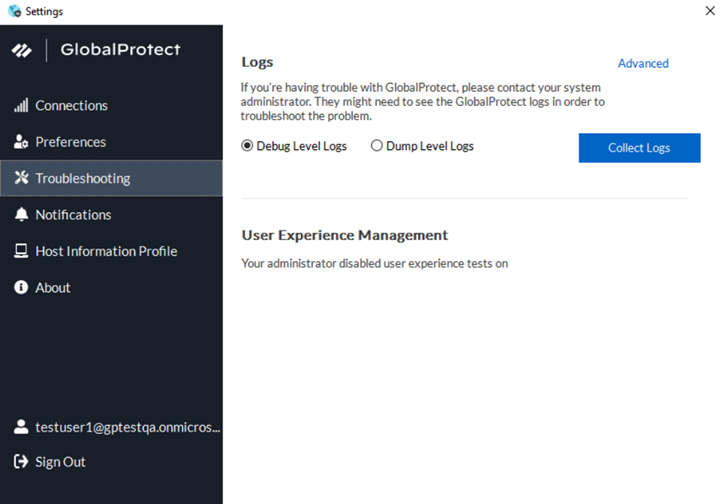Image resolution: width=720 pixels, height=504 pixels.
Task: Open the Advanced link
Action: click(643, 63)
